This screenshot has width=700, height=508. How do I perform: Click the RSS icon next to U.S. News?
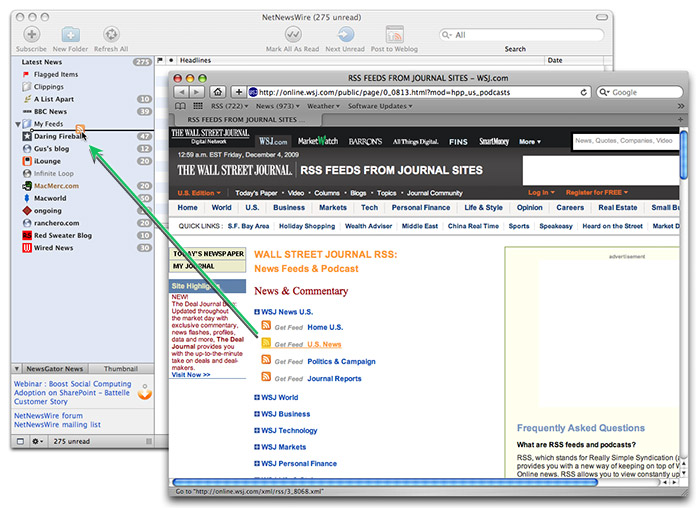coord(267,343)
